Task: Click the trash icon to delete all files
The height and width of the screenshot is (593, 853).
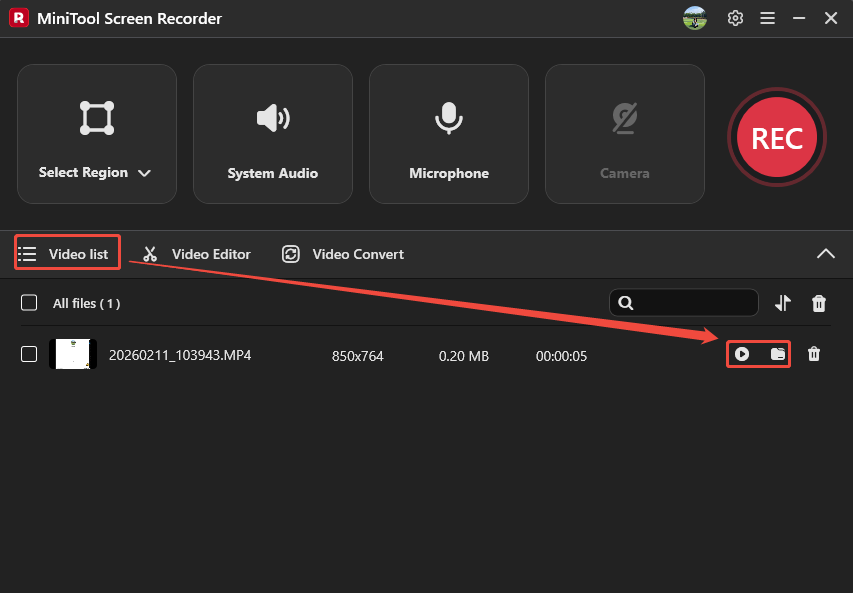Action: [818, 302]
